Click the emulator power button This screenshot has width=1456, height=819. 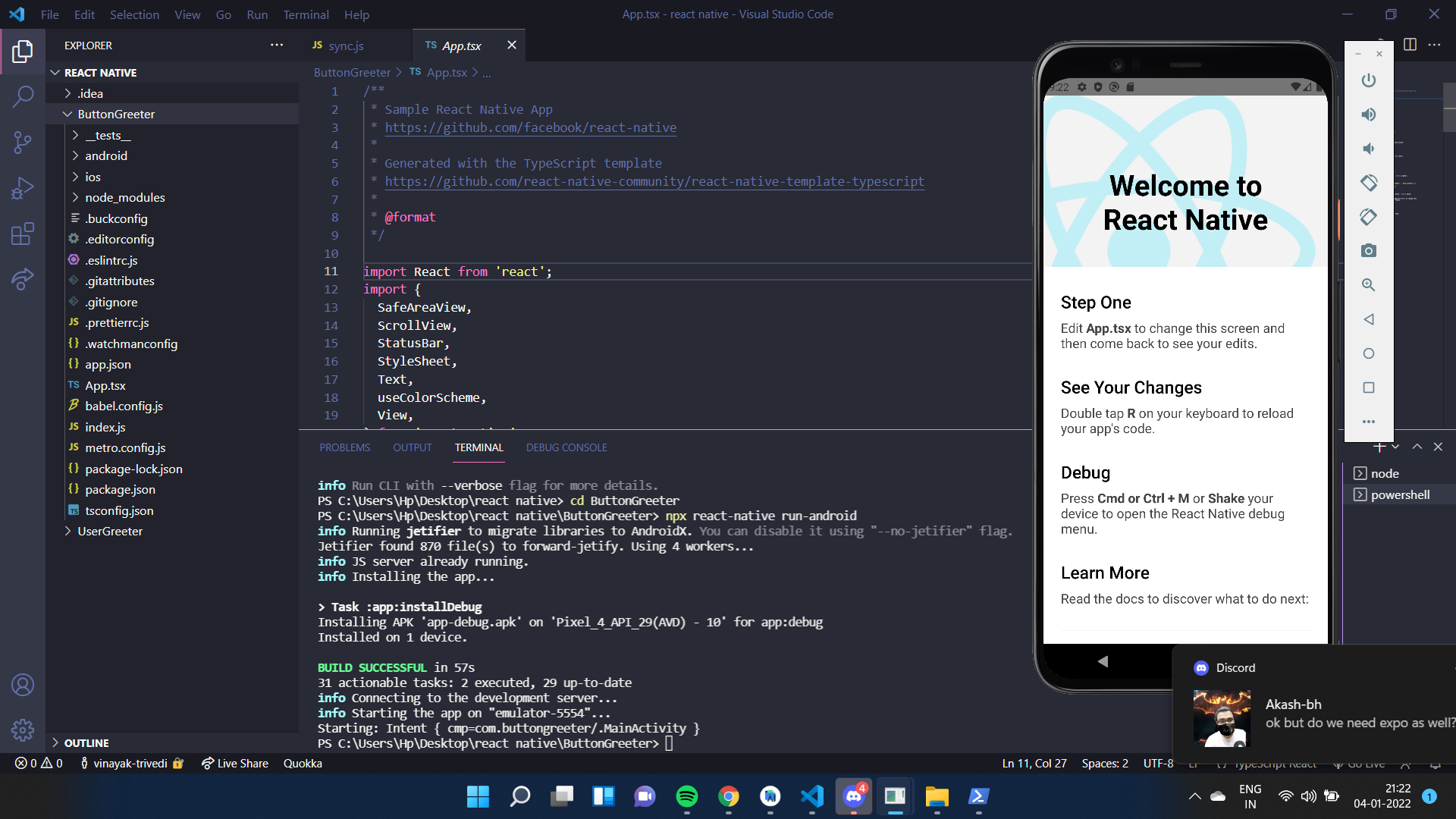coord(1369,80)
